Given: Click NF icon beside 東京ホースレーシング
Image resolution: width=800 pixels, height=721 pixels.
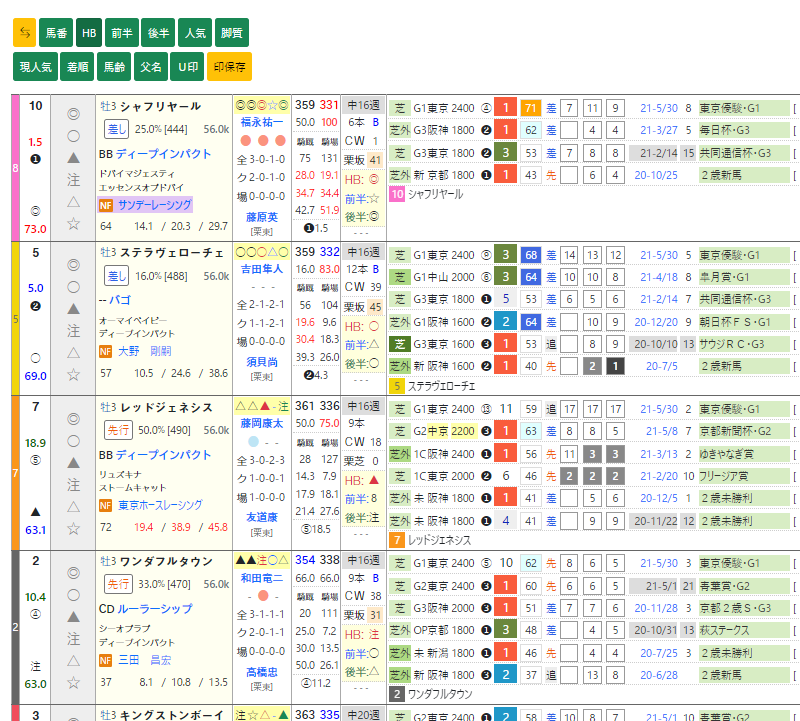Looking at the screenshot, I should [105, 505].
